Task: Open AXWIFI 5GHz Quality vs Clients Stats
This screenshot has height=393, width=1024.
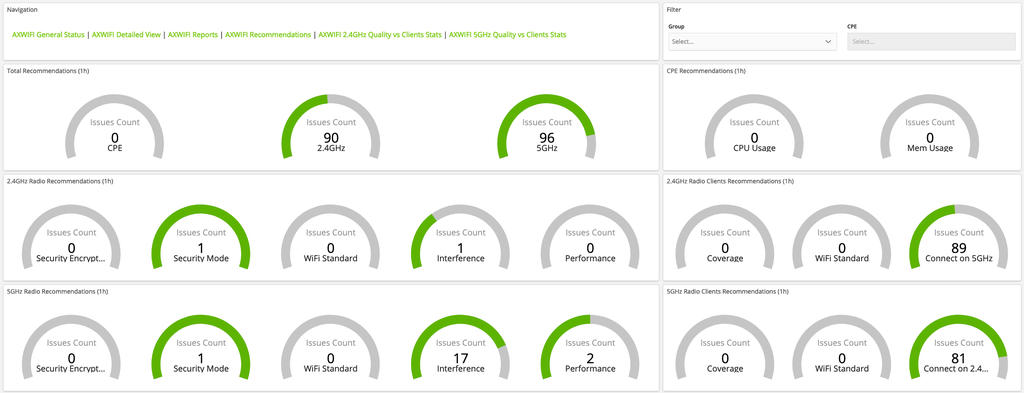Action: [507, 35]
